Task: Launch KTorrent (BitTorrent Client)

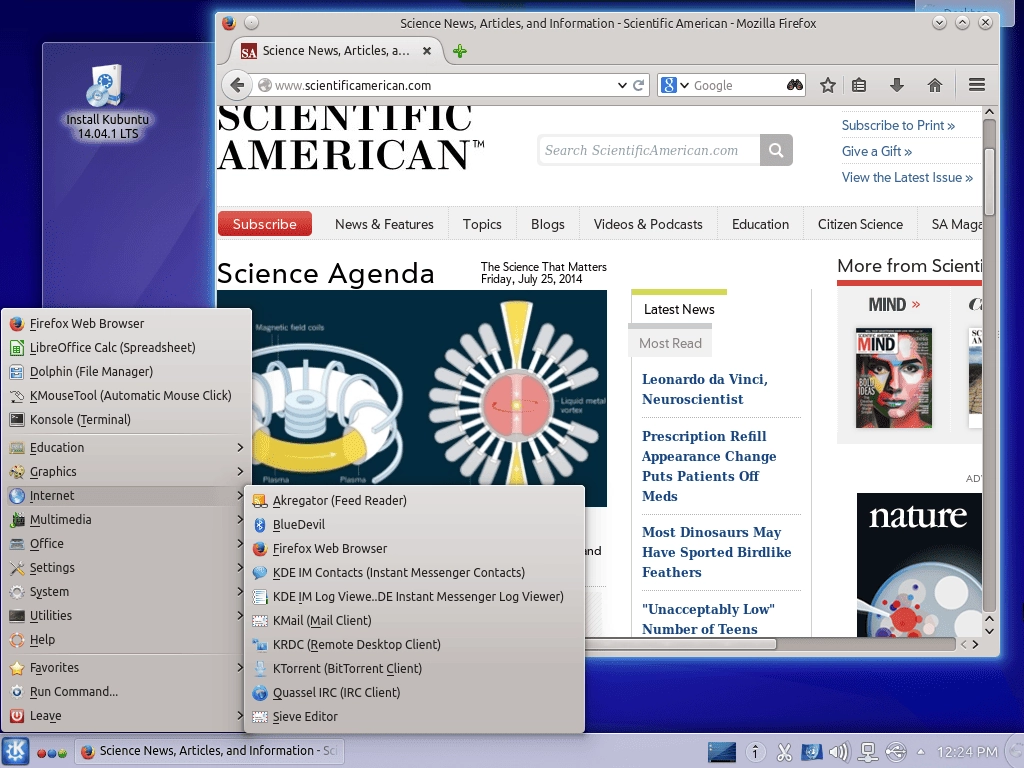Action: tap(415, 669)
